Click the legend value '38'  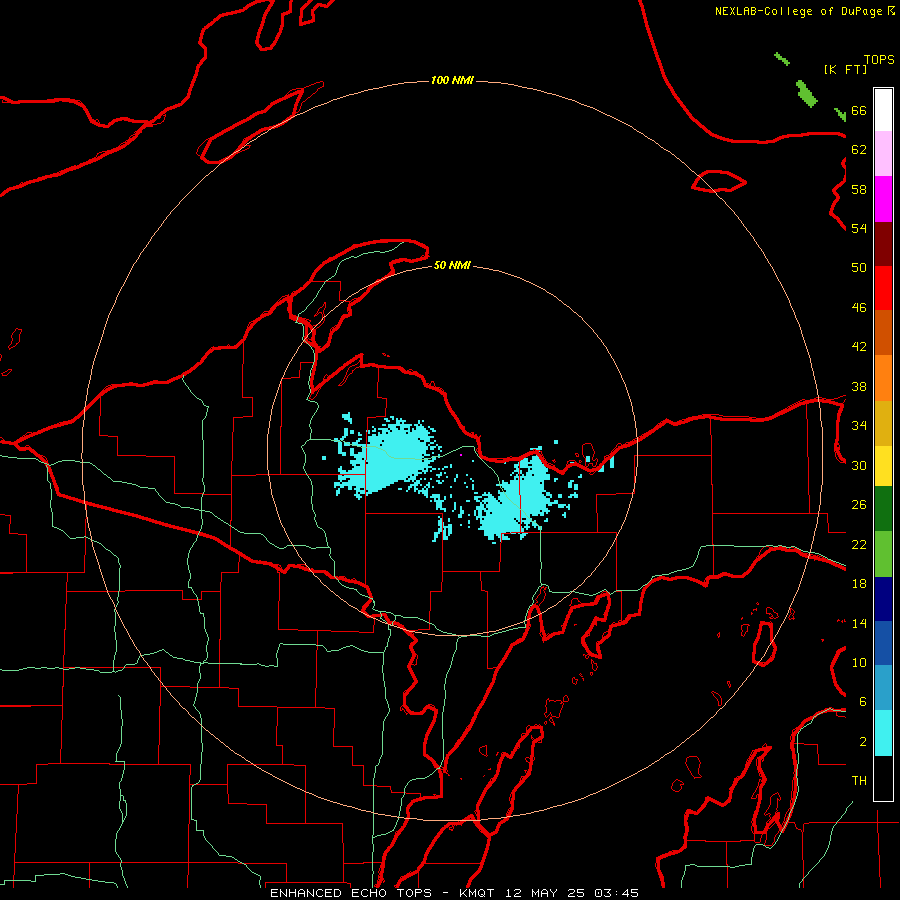tap(859, 386)
